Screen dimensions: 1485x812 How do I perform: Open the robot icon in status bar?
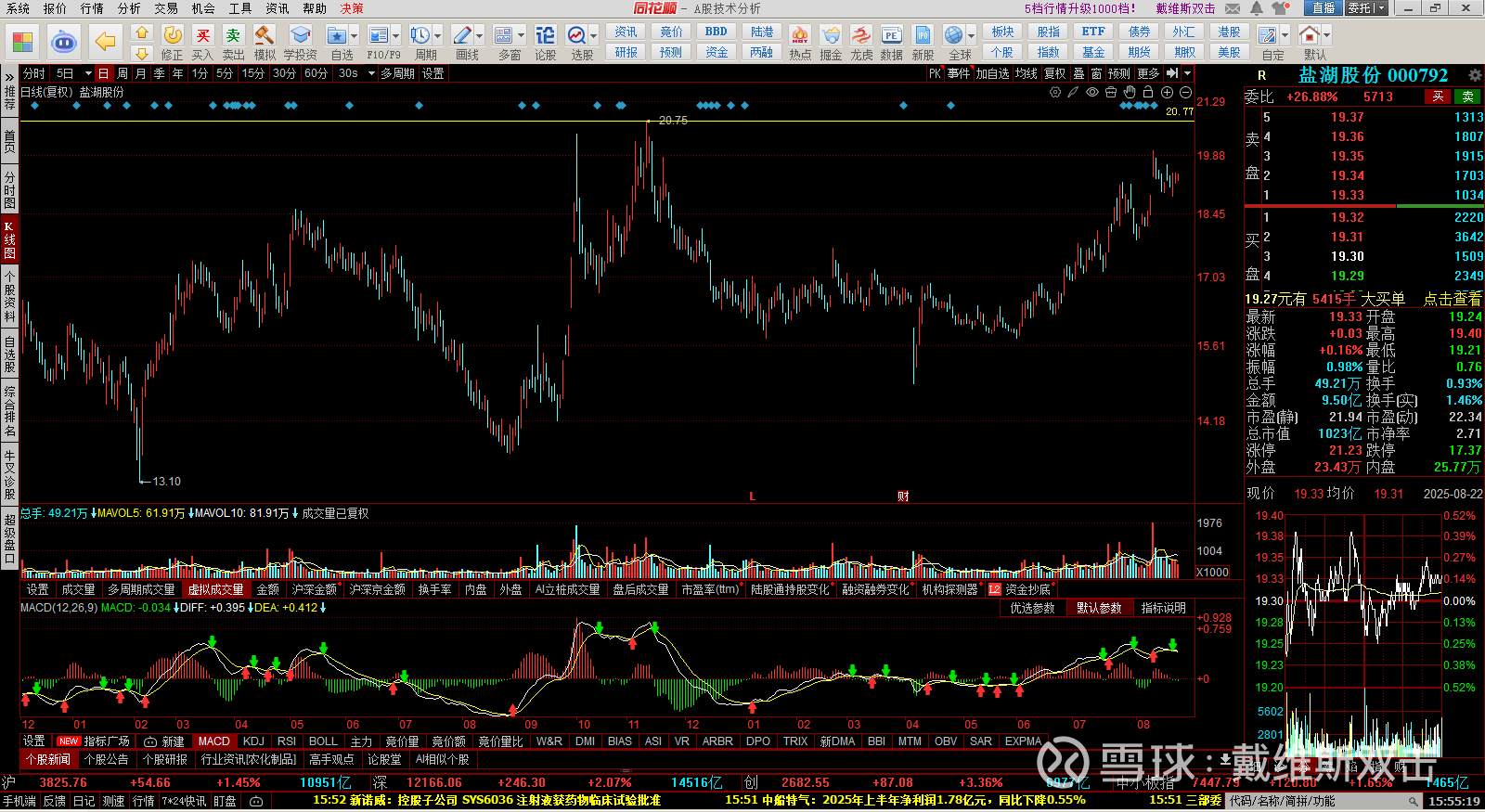(256, 801)
